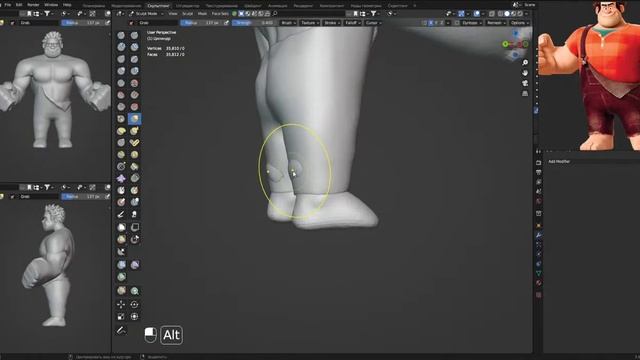Select the Line Project tool
Image resolution: width=640 pixels, height=360 pixels.
[x=121, y=252]
